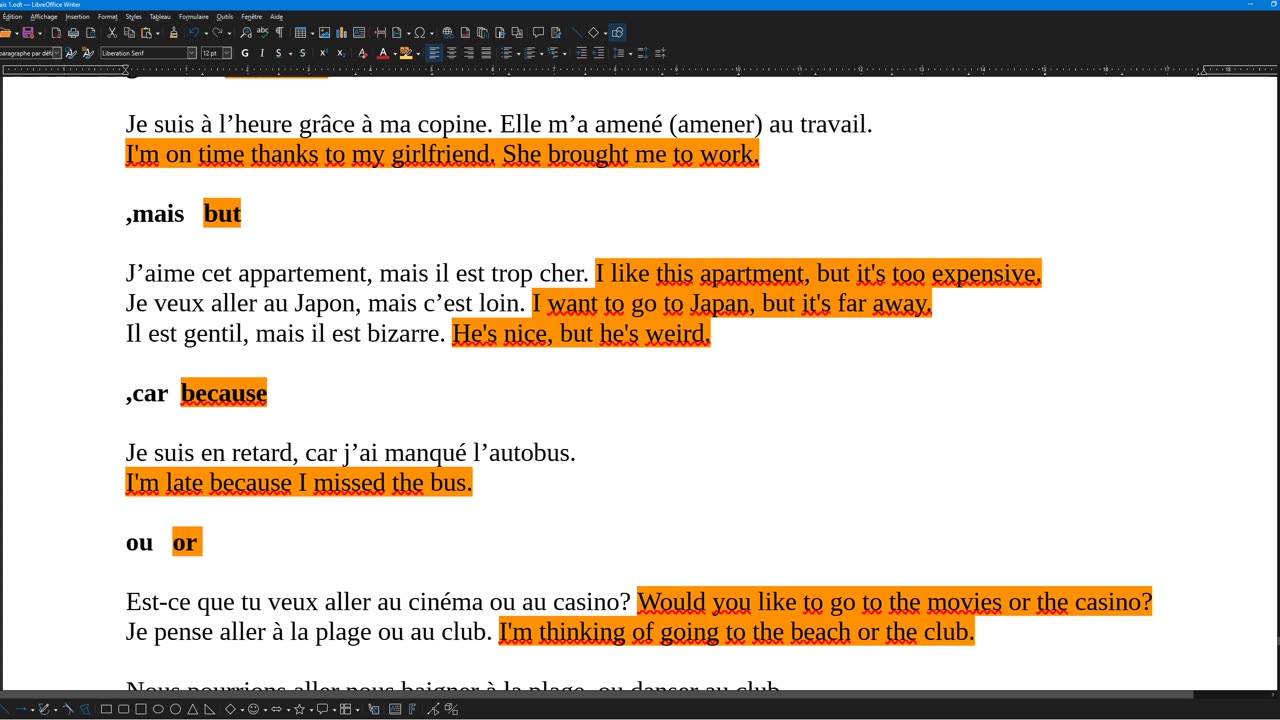This screenshot has height=720, width=1280.
Task: Click the Insert comment speech bubble icon
Action: click(538, 33)
